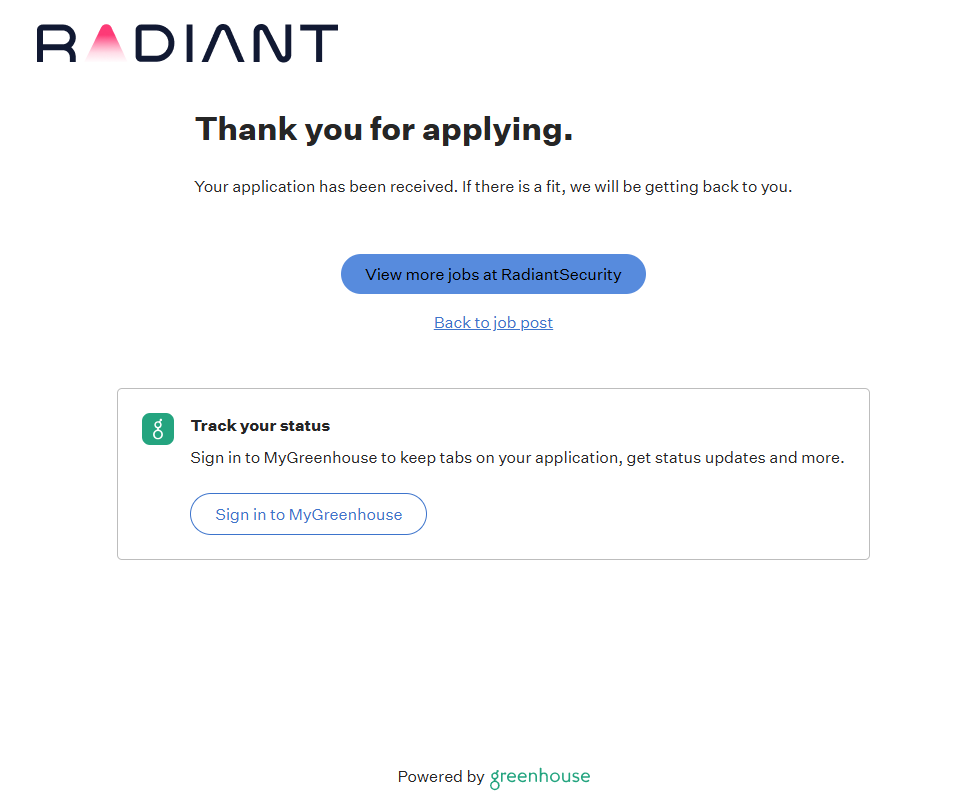Click the Track your status heading
The height and width of the screenshot is (812, 972).
[x=260, y=426]
